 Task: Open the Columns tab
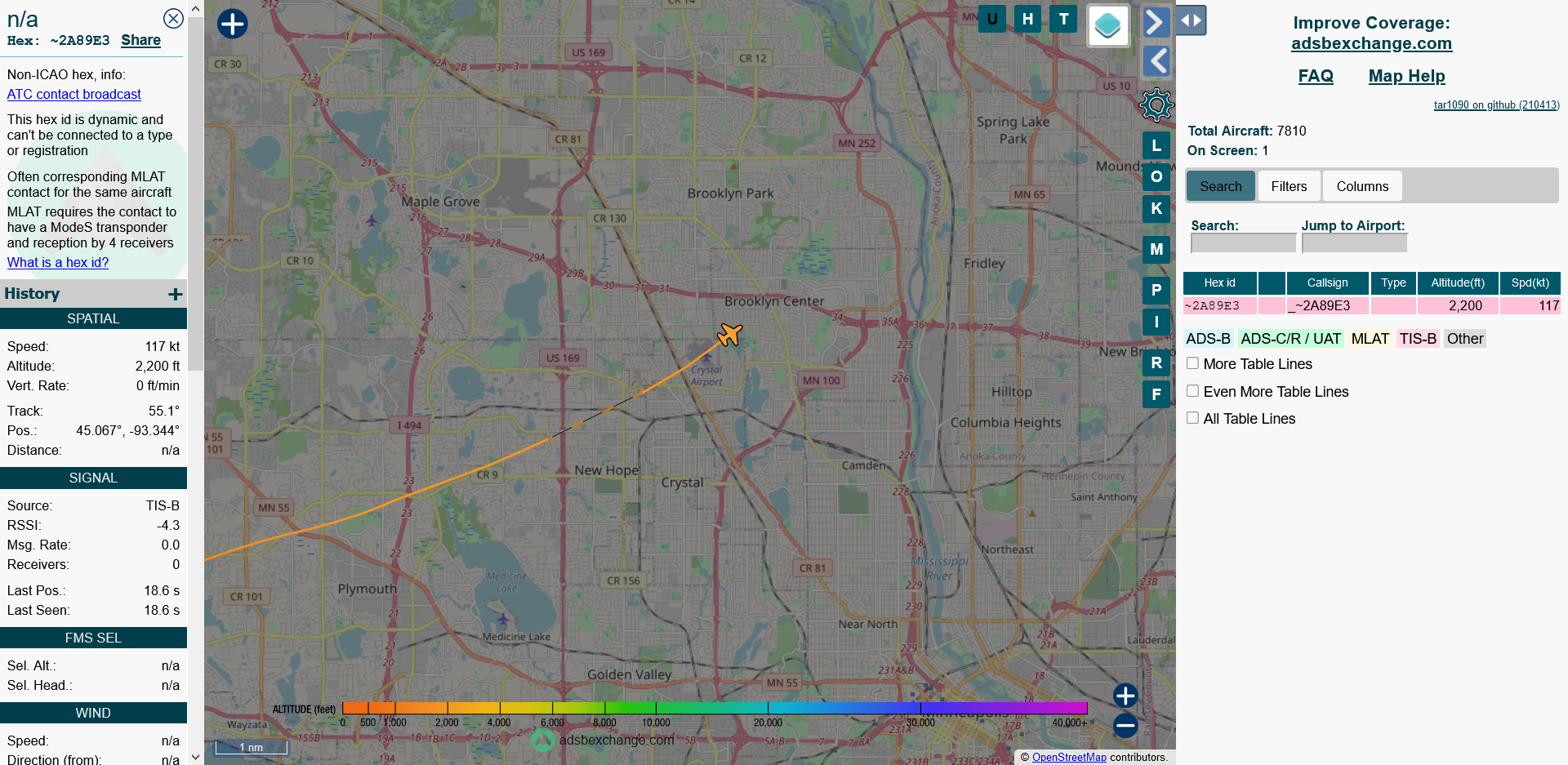tap(1362, 186)
